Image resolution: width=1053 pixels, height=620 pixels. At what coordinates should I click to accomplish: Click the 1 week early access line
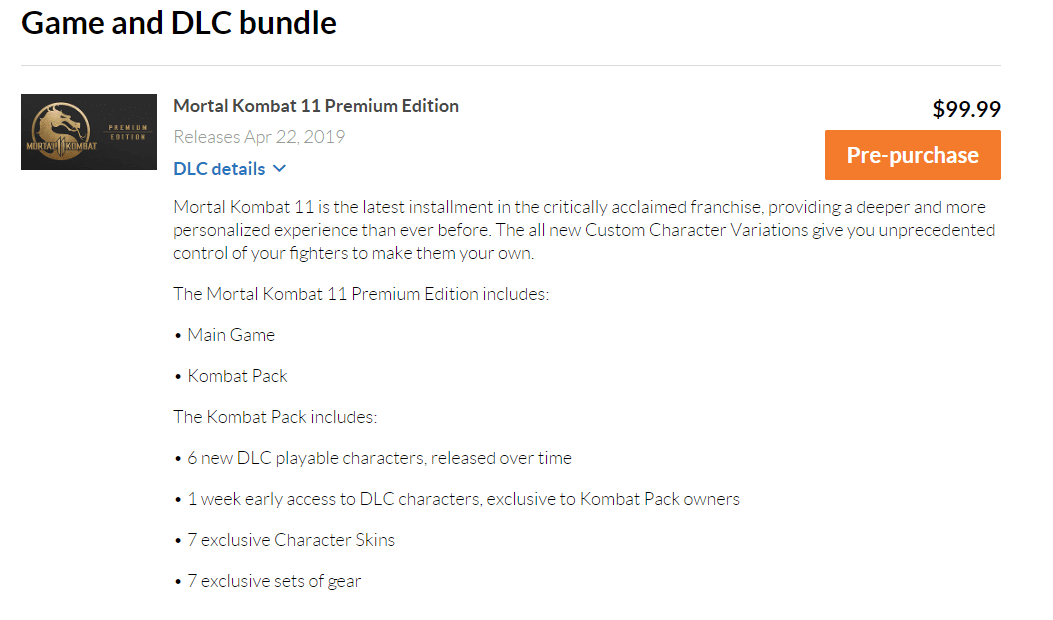(457, 499)
